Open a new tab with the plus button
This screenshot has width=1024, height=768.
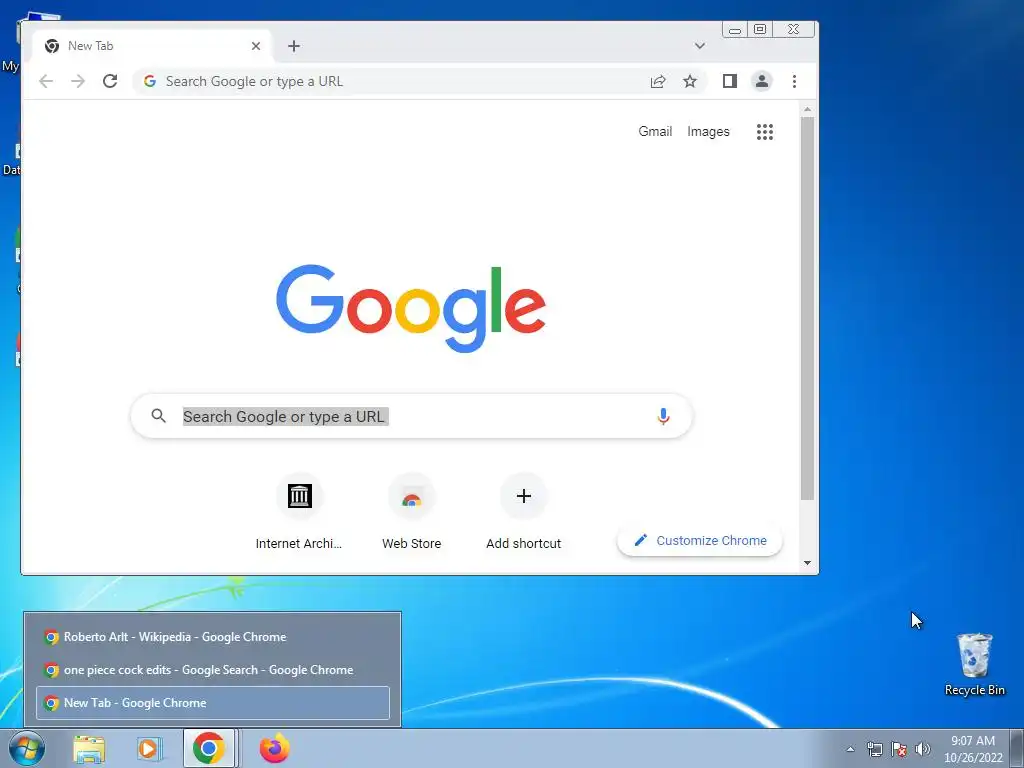[294, 46]
